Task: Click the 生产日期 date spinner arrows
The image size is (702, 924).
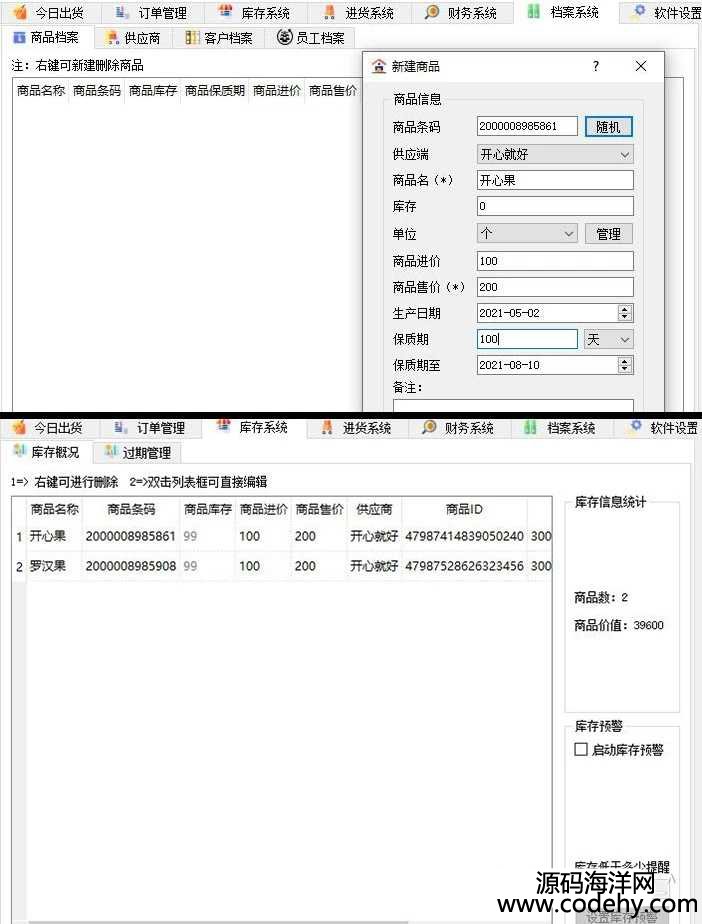Action: coord(625,313)
